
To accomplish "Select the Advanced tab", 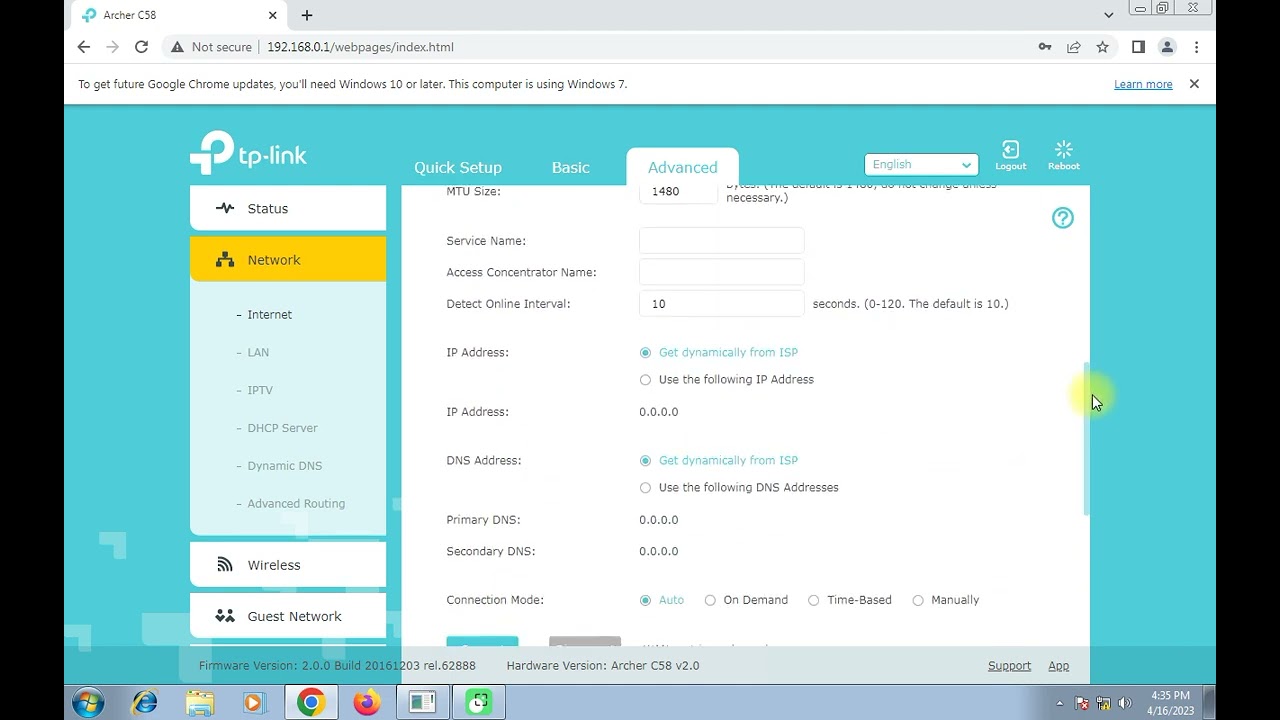I will 682,167.
